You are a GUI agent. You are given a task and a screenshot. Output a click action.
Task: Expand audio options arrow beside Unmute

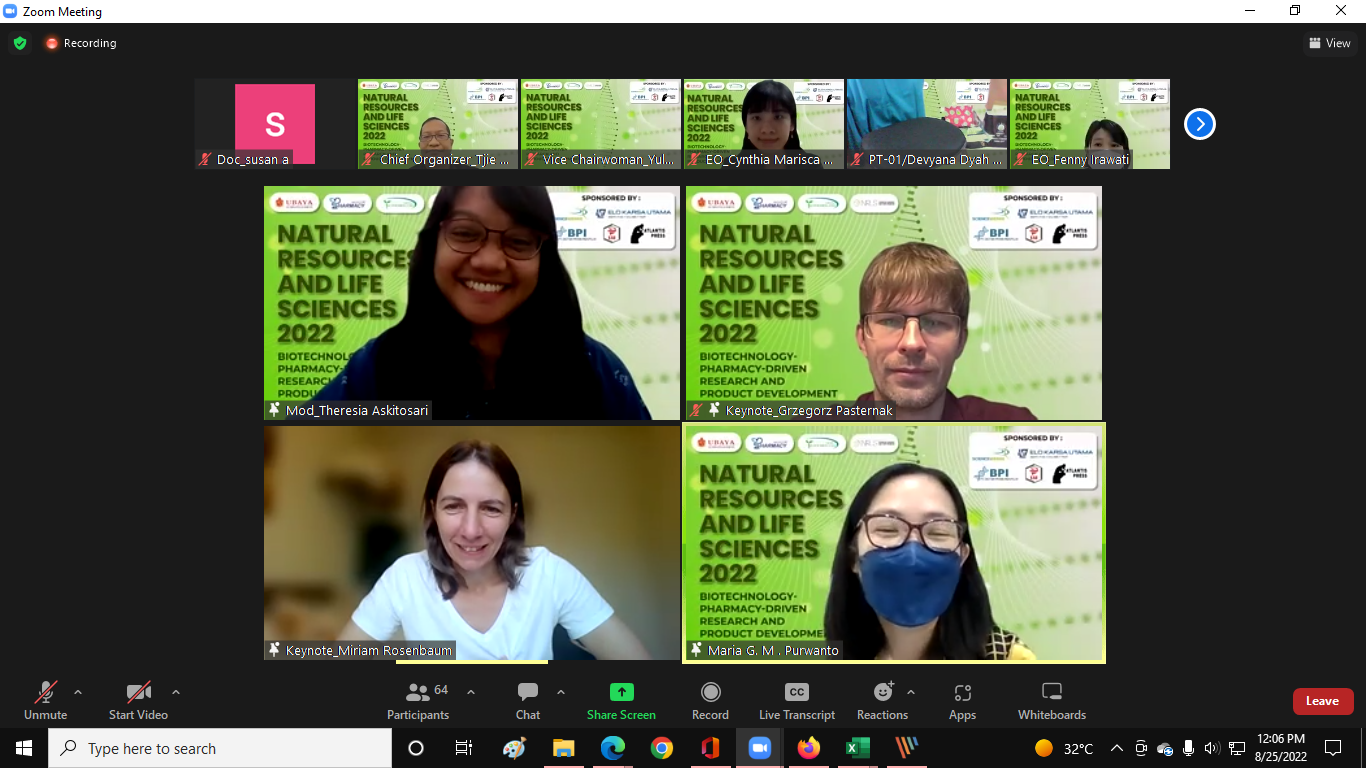(78, 692)
